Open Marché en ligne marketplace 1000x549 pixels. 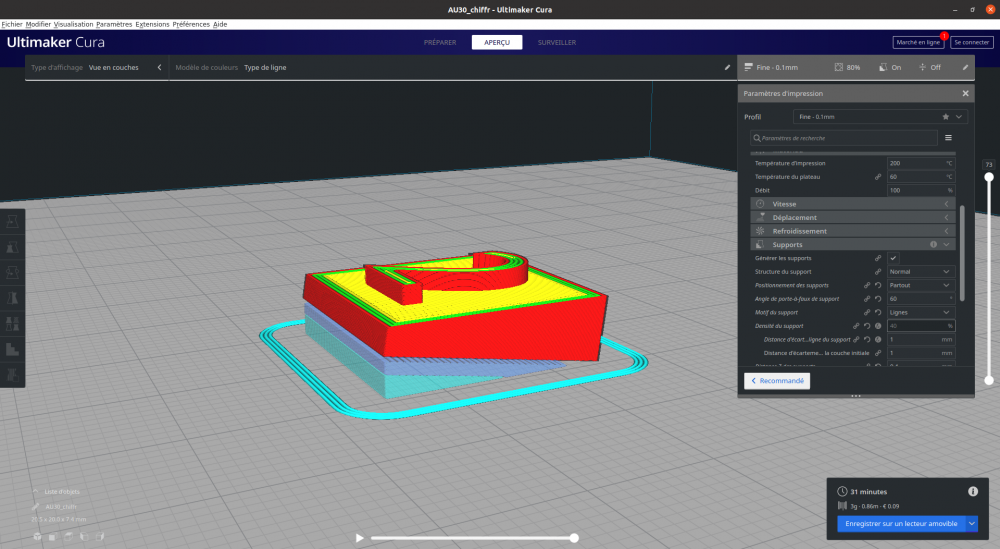point(918,42)
